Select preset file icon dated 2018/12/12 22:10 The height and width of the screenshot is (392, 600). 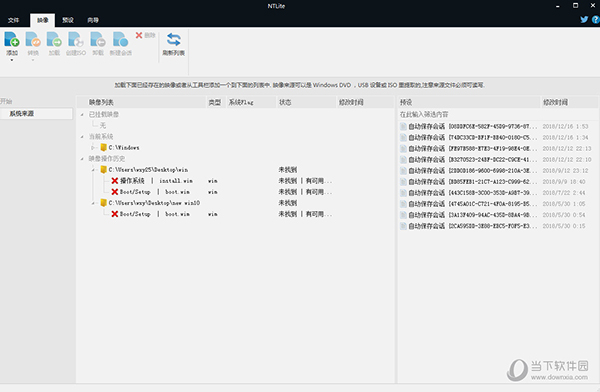(403, 160)
